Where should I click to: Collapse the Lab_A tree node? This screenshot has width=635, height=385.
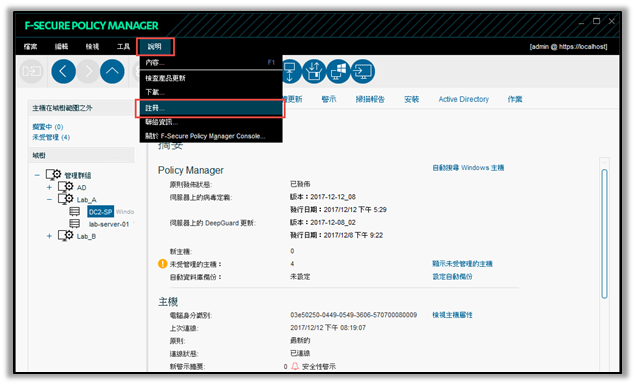point(49,200)
